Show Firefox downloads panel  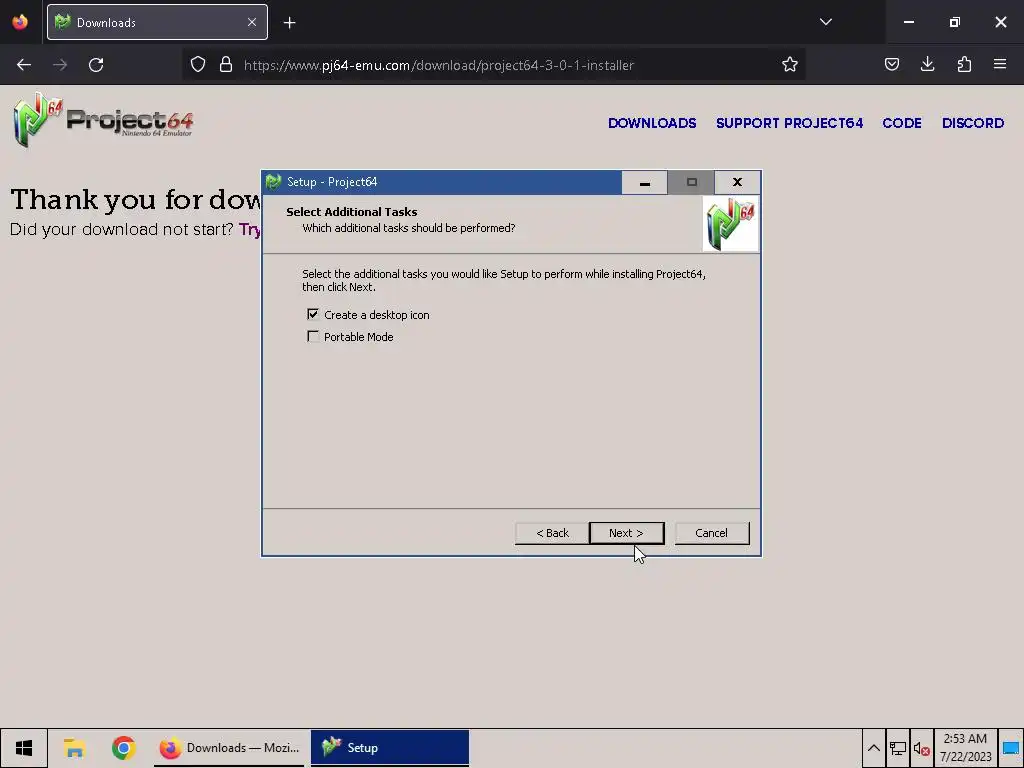pyautogui.click(x=927, y=65)
